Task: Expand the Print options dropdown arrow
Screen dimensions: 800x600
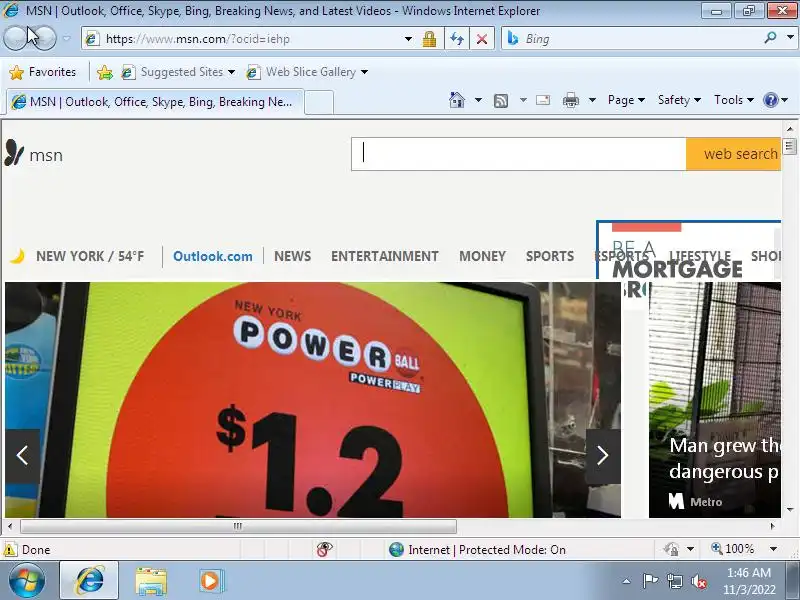Action: [592, 100]
